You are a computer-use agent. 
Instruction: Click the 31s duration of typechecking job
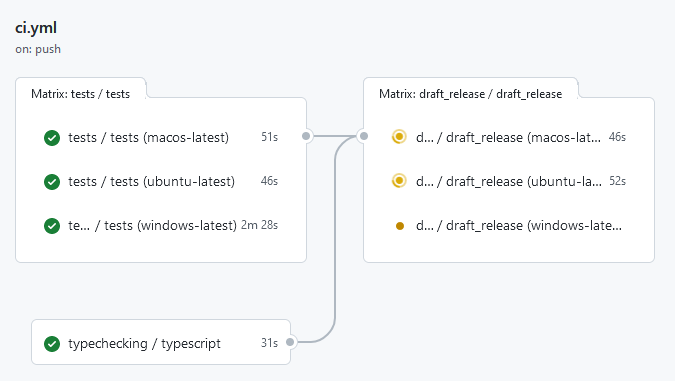(269, 343)
